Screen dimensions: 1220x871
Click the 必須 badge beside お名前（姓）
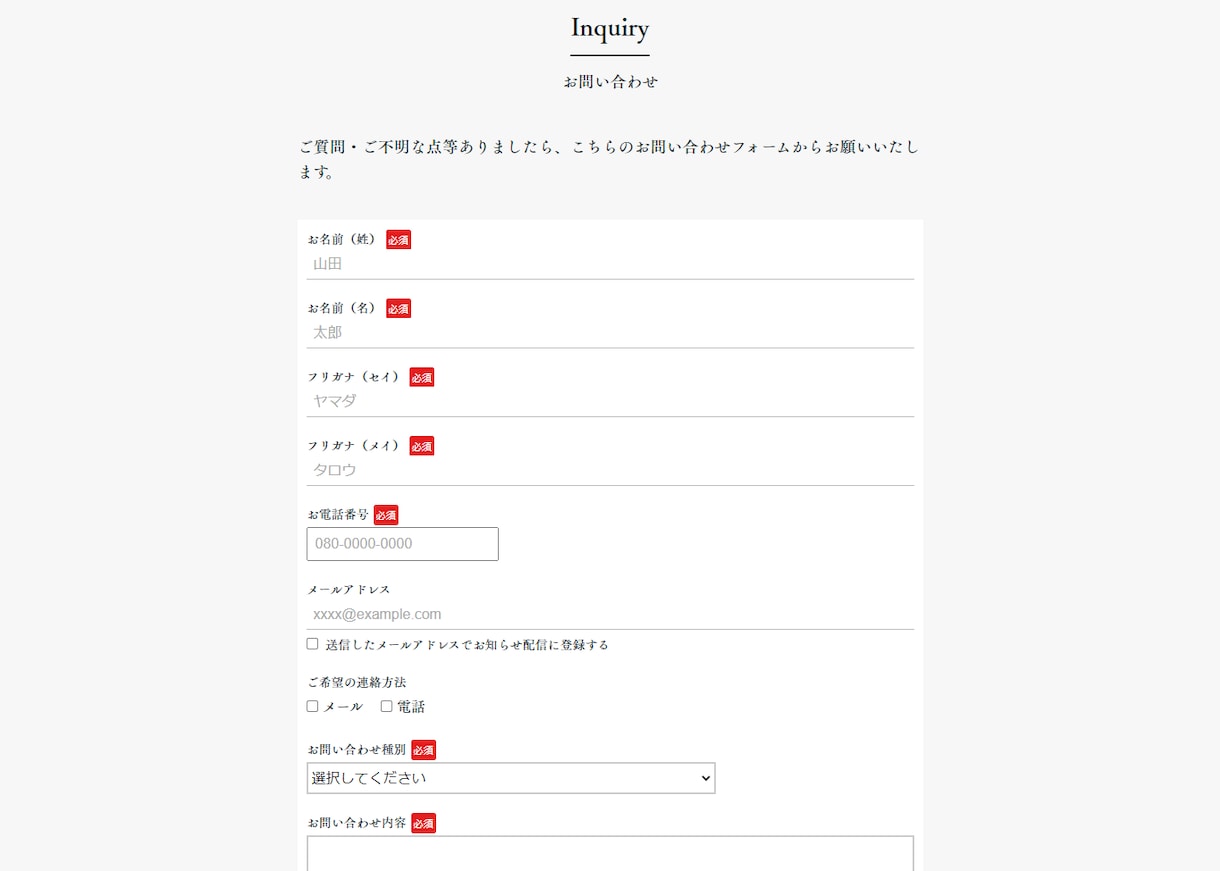pos(399,240)
